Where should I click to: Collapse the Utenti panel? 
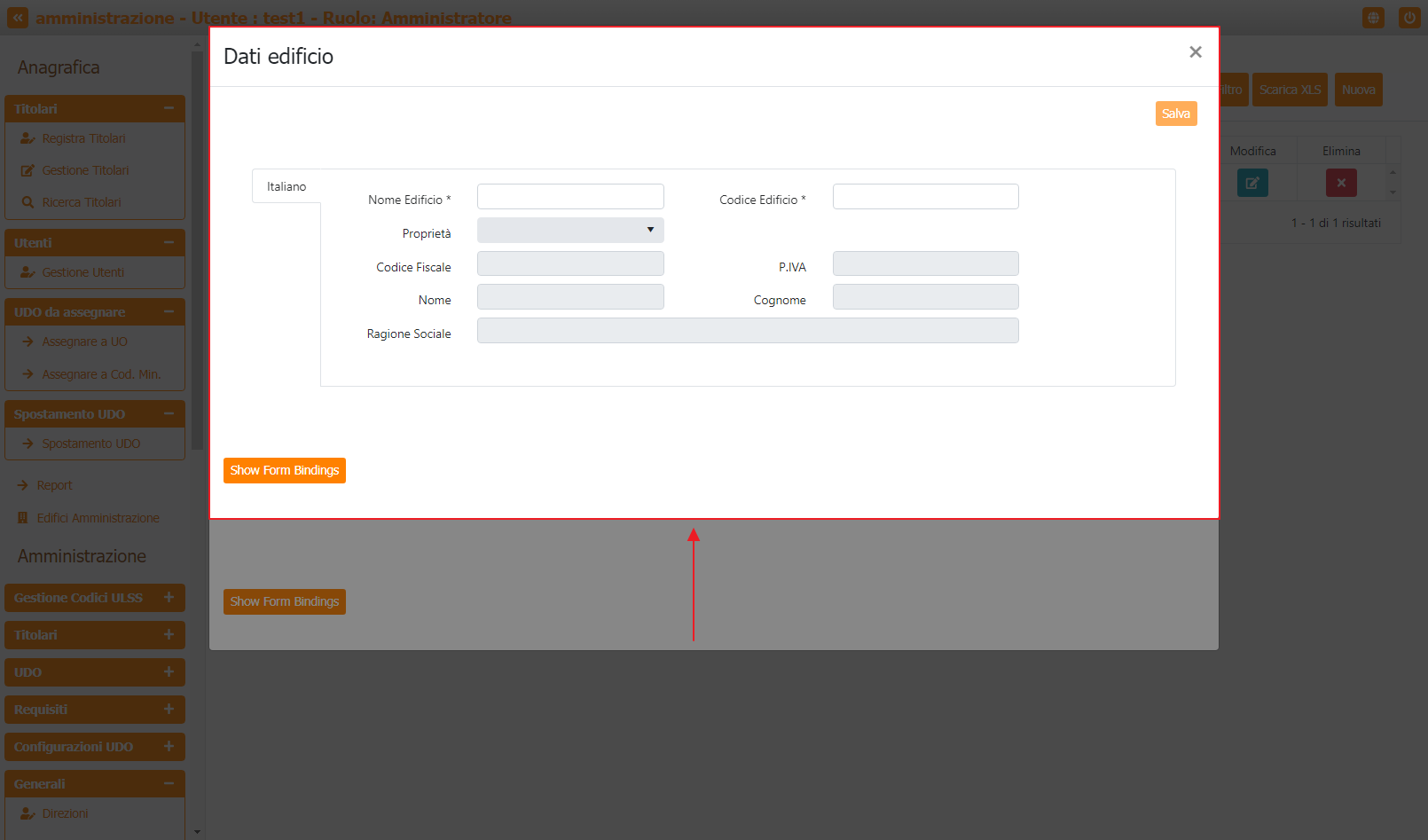169,242
